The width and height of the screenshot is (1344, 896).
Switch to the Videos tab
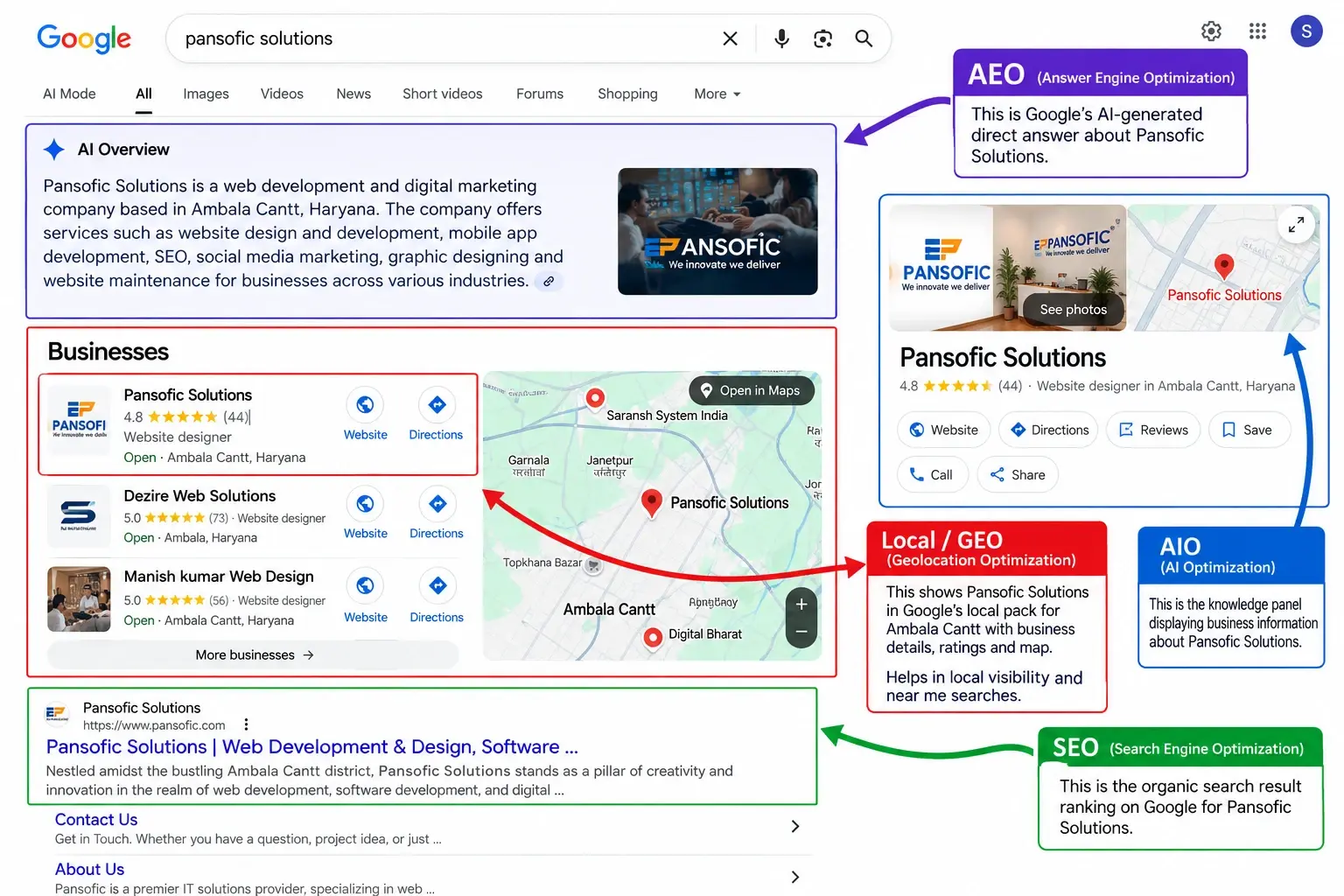coord(282,94)
